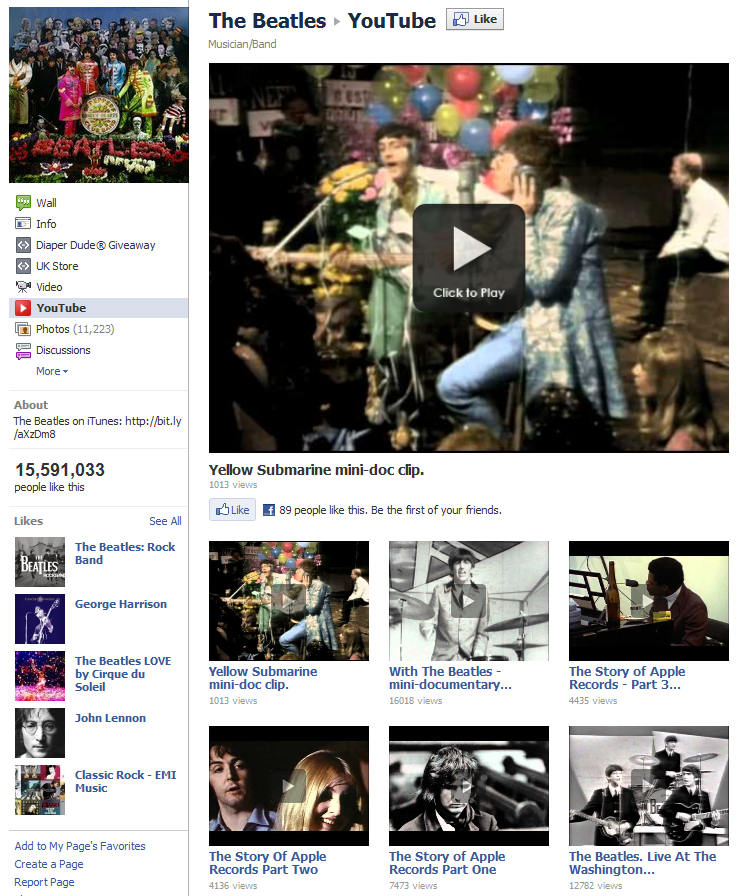
Task: Play the With The Beatles mini-documentary thumbnail
Action: point(469,601)
